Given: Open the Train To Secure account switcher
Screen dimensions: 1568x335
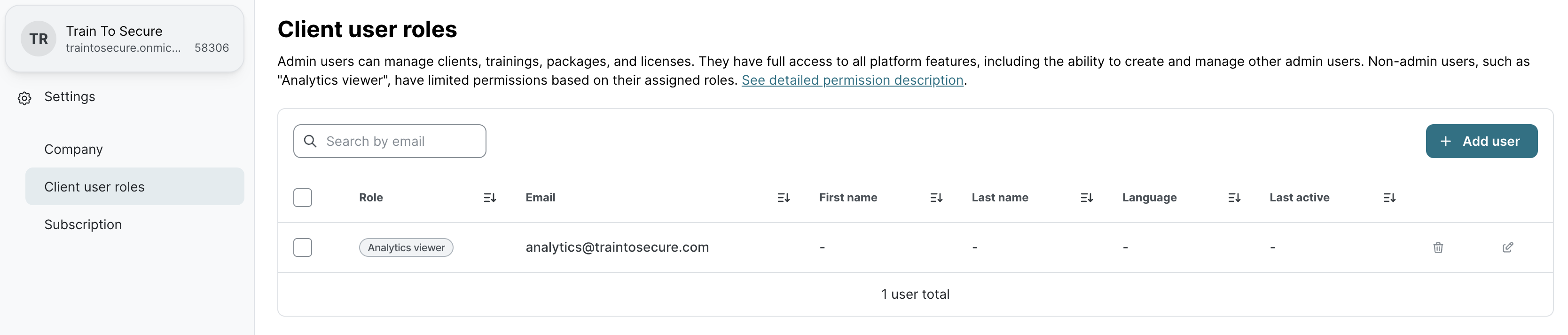Looking at the screenshot, I should [x=124, y=39].
